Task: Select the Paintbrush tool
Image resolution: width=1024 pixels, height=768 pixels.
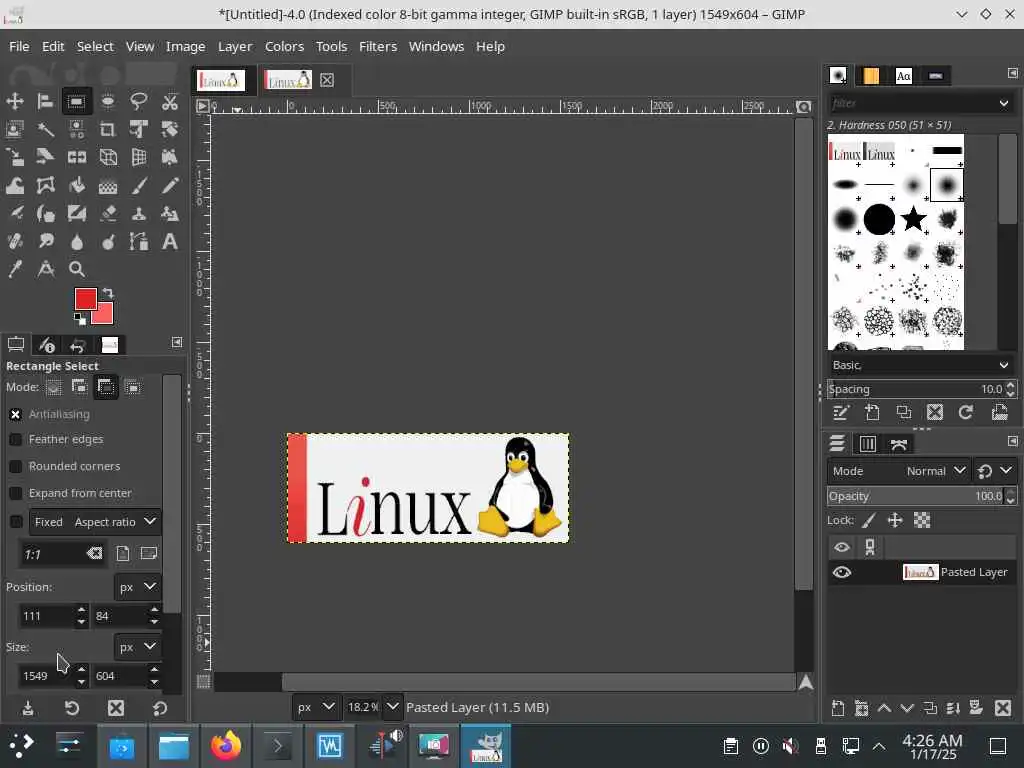Action: [x=138, y=185]
